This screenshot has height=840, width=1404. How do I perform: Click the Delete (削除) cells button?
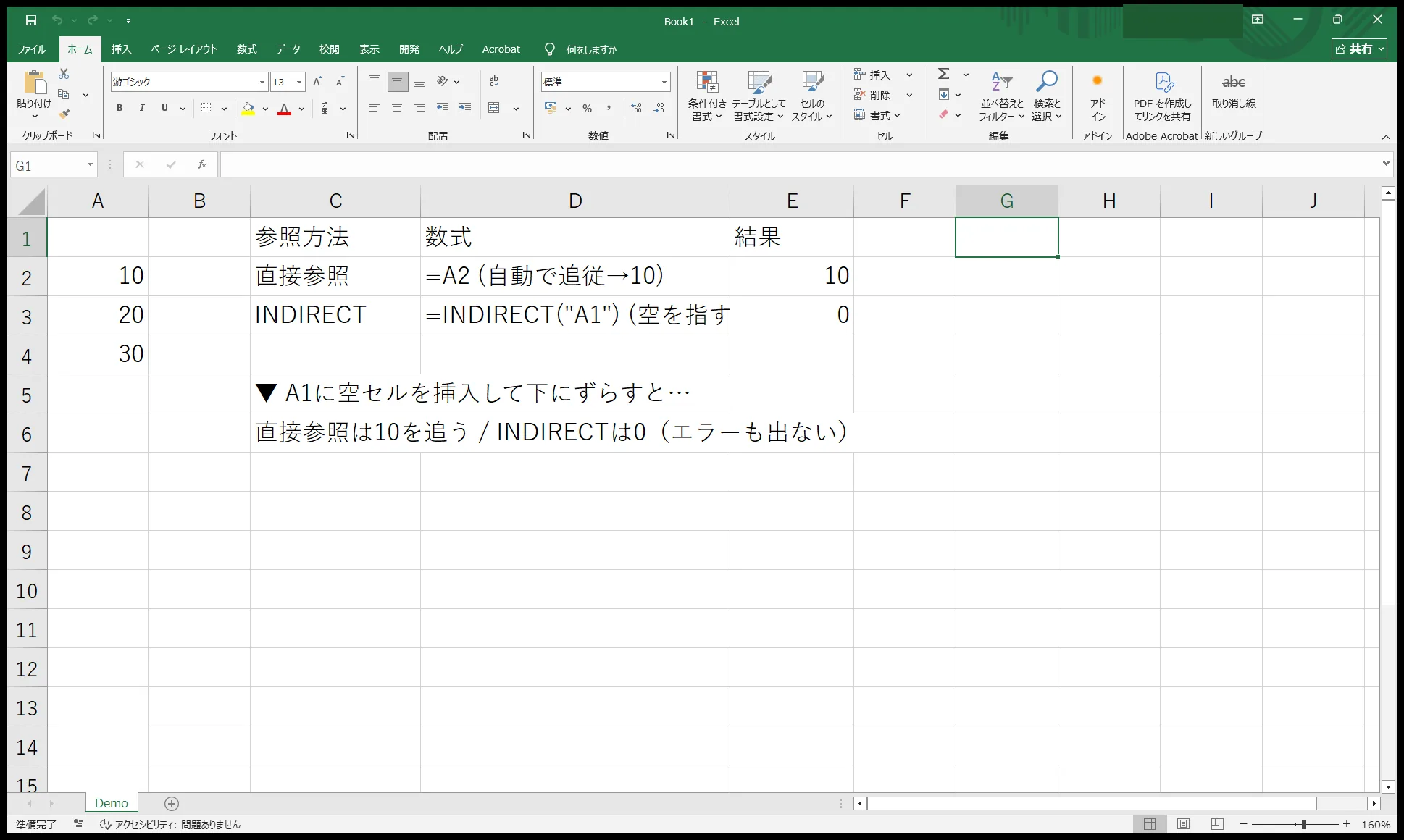pyautogui.click(x=874, y=95)
